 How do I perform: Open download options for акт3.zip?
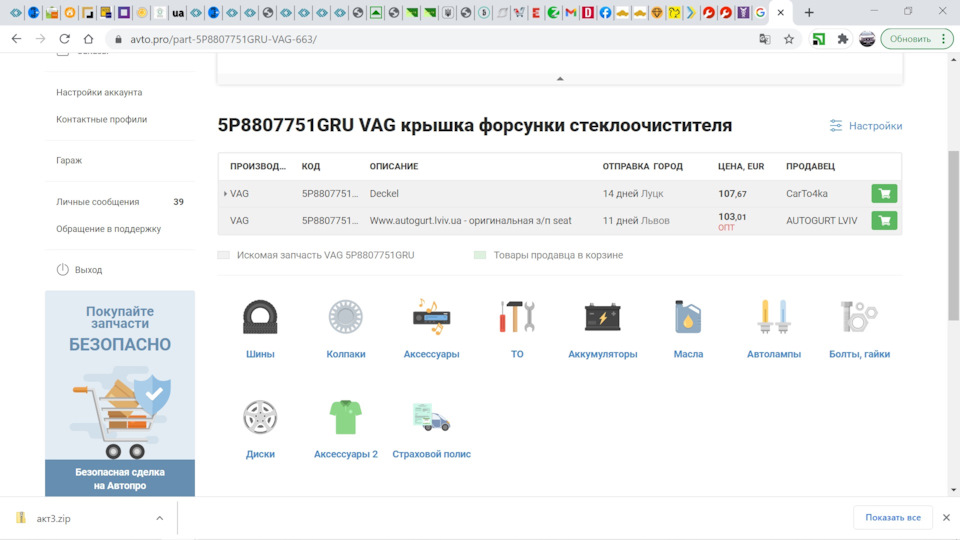click(159, 518)
